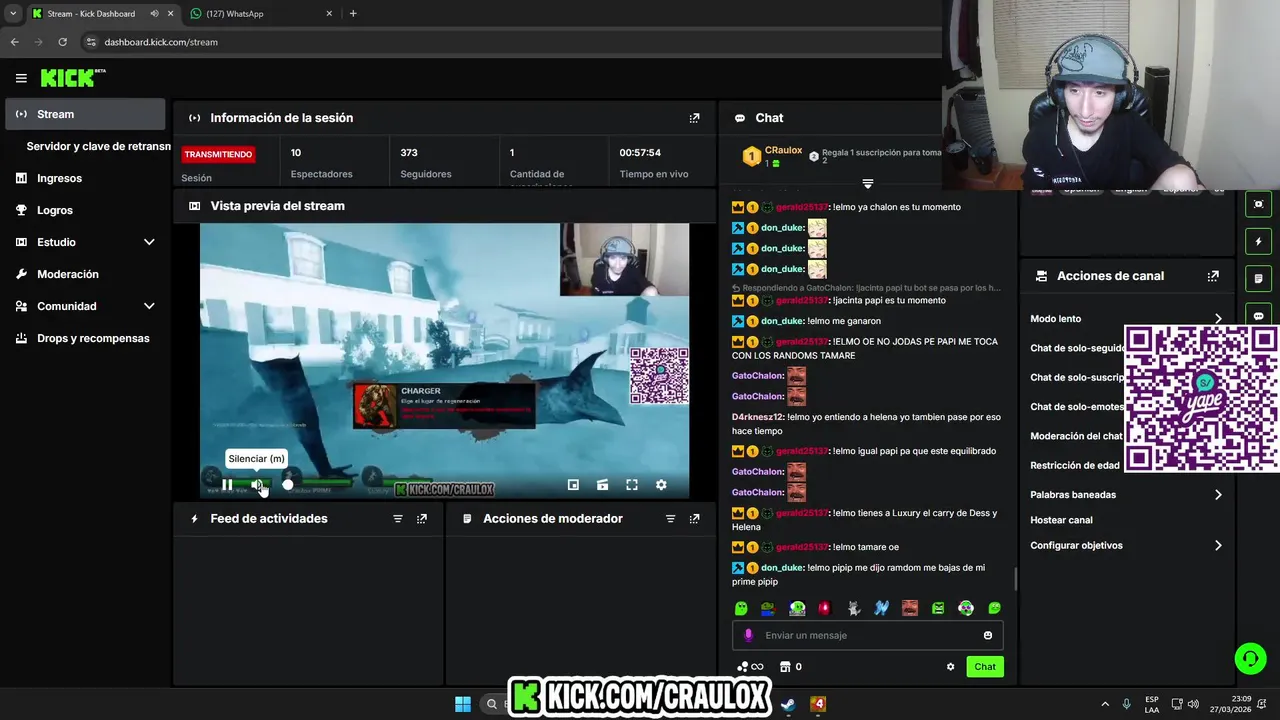Open Restricción de edad setting

click(1075, 466)
